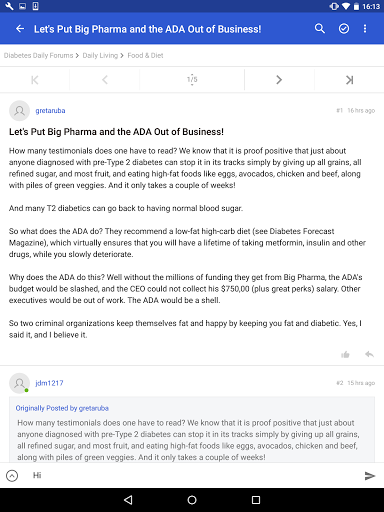Navigate to Daily Living breadcrumb
This screenshot has width=384, height=512.
click(x=100, y=55)
